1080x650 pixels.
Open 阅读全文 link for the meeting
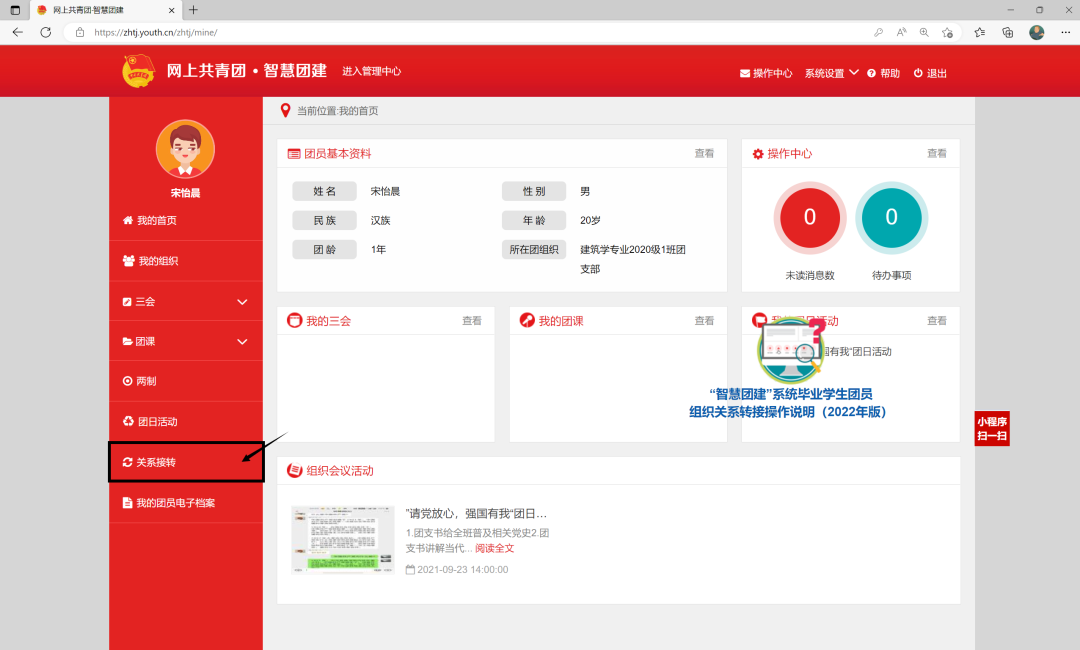[494, 548]
